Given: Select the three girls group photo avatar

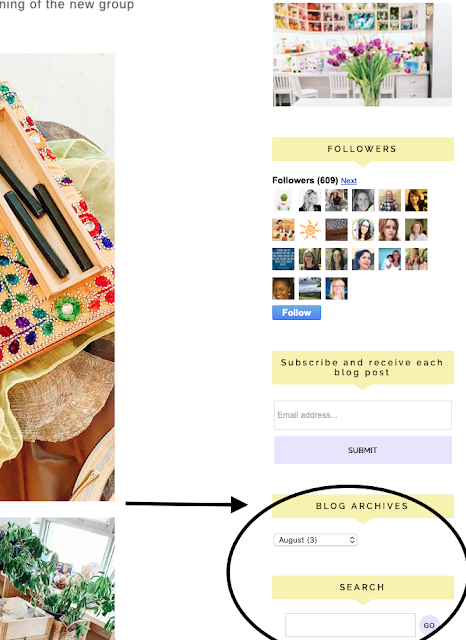Looking at the screenshot, I should click(416, 259).
